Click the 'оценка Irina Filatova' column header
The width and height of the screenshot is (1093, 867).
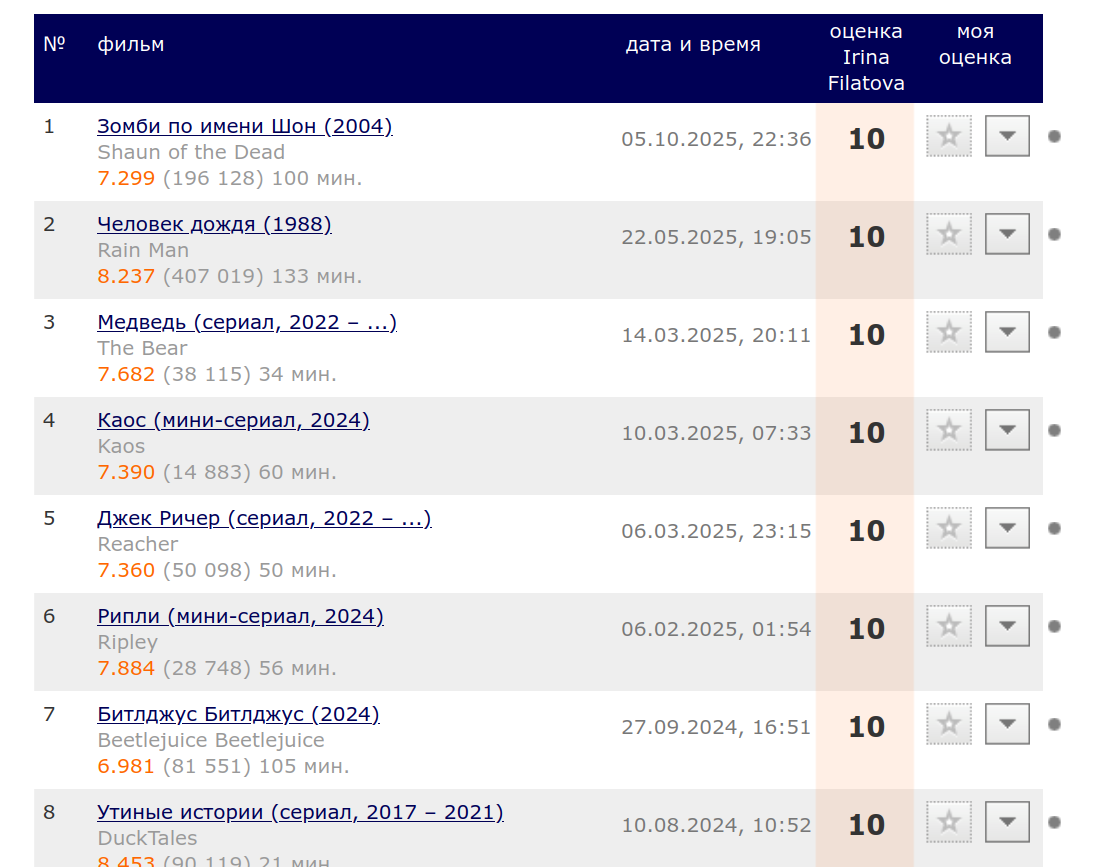pos(866,58)
